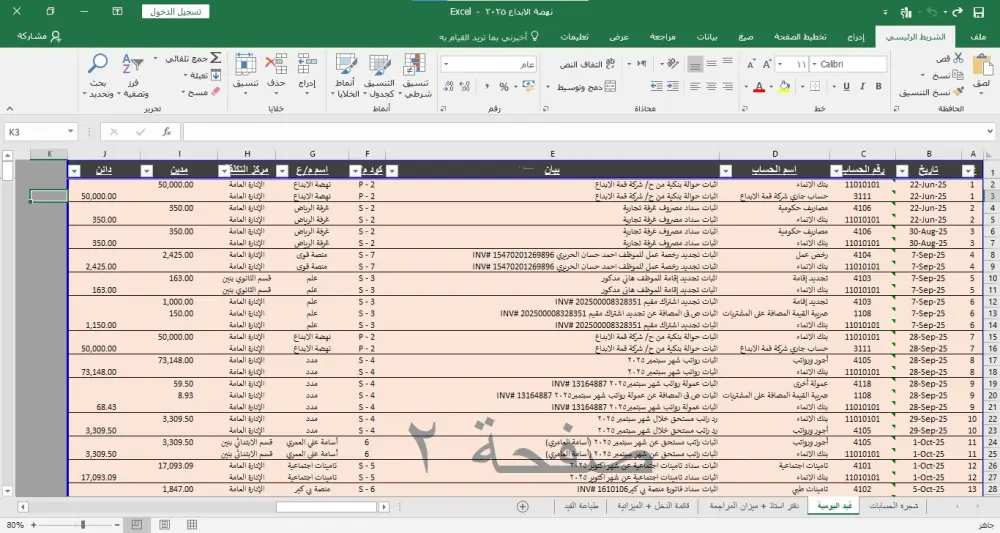
Task: Click the Name Box showing K3
Action: point(41,131)
